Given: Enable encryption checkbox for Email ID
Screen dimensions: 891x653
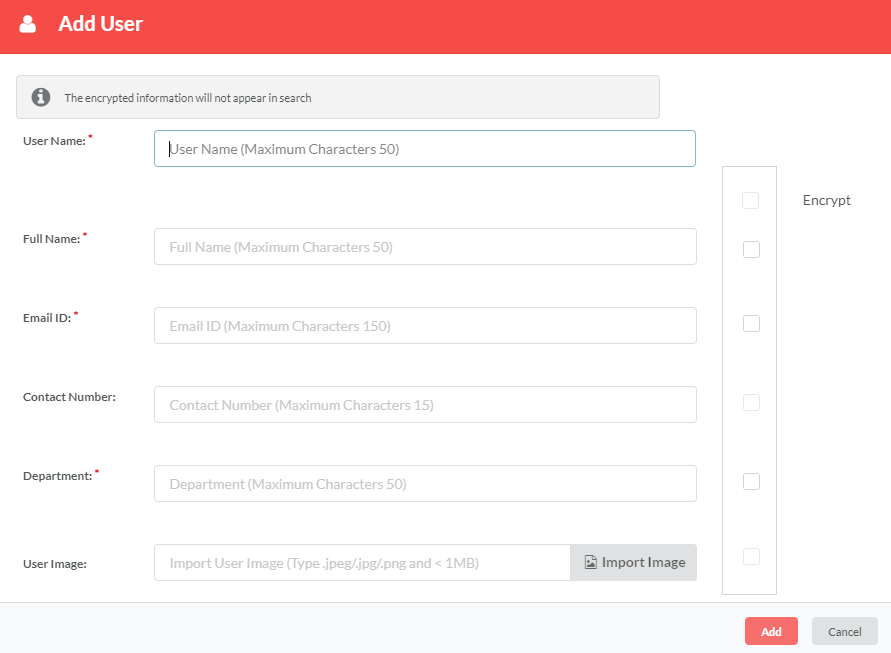Looking at the screenshot, I should point(751,323).
